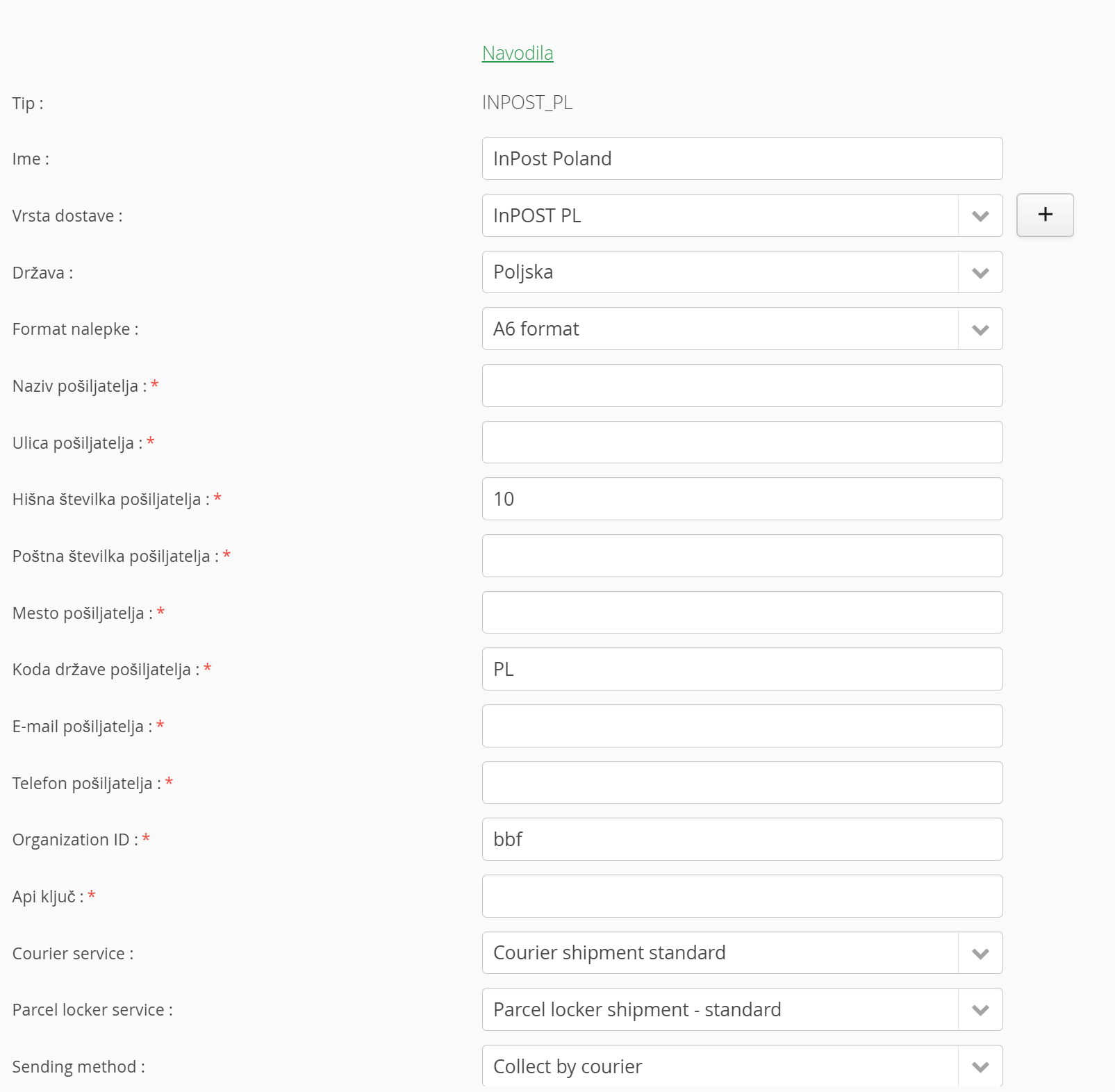This screenshot has height=1092, width=1115.
Task: Click the Api ključ input field
Action: click(742, 896)
